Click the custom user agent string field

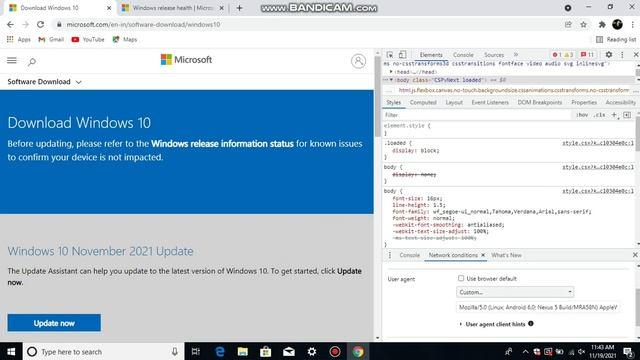tap(538, 307)
